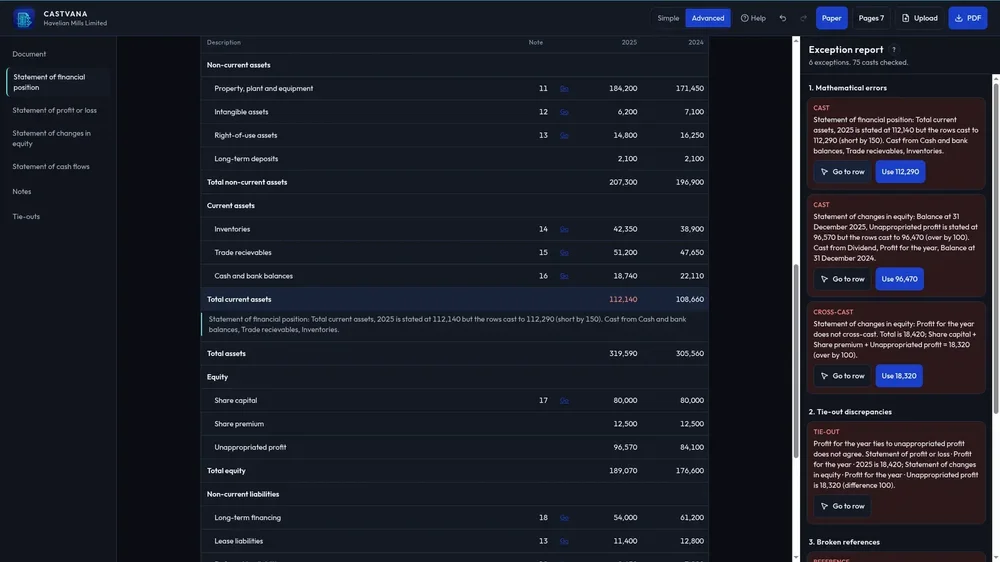Viewport: 1000px width, 562px height.
Task: Apply the Use 96,470 fix
Action: [899, 279]
